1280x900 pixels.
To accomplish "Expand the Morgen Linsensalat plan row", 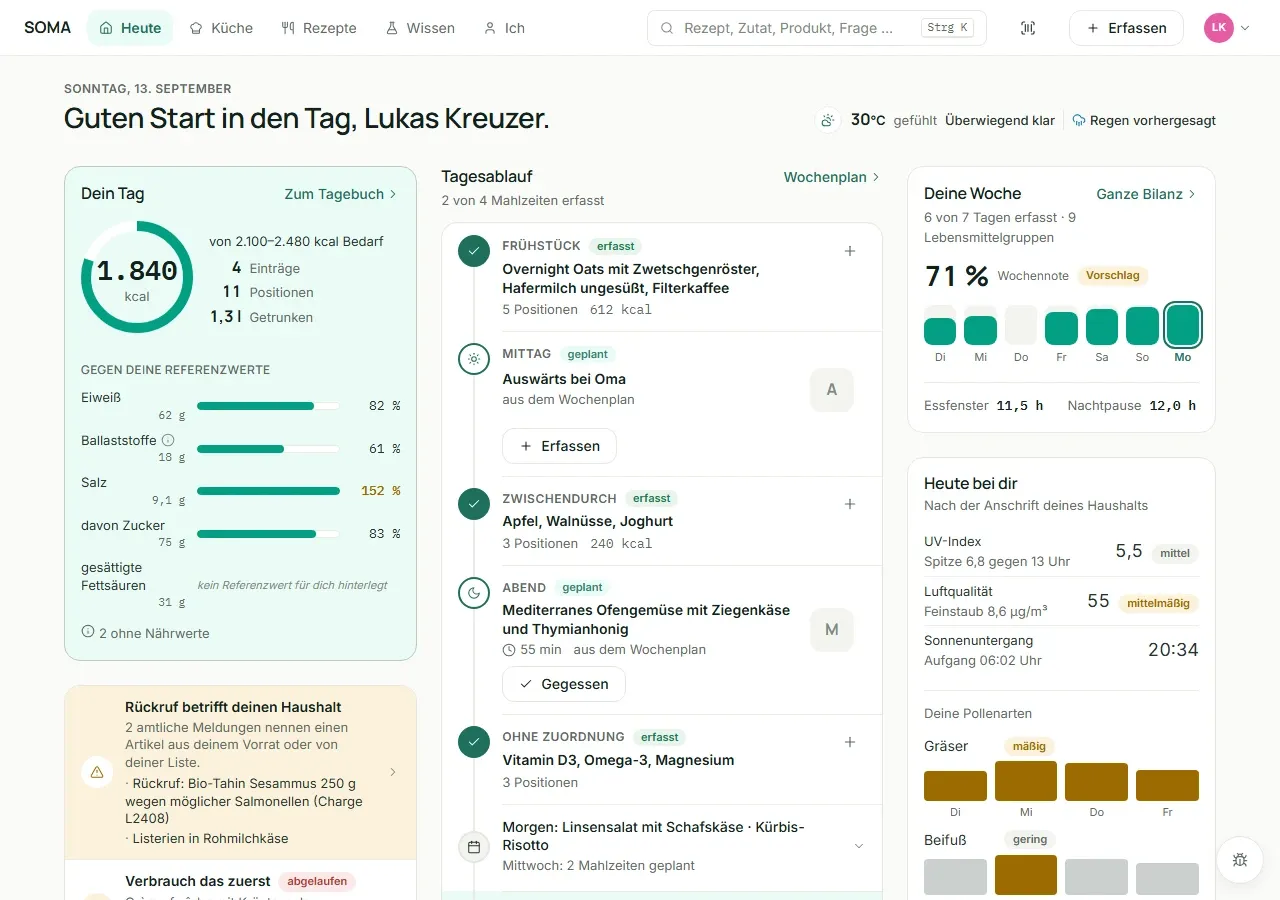I will [858, 846].
